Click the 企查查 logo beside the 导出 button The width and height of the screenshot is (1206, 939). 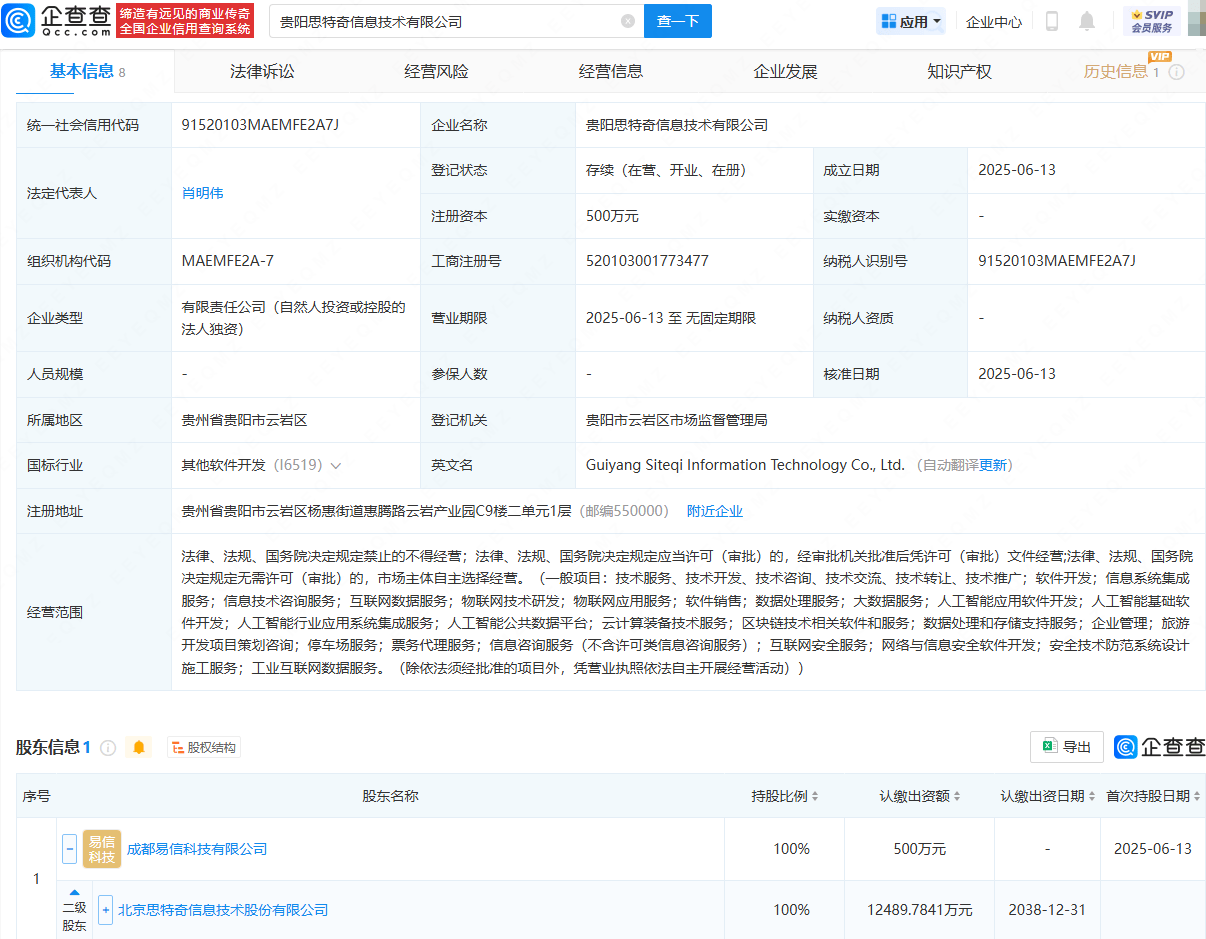(x=1160, y=747)
